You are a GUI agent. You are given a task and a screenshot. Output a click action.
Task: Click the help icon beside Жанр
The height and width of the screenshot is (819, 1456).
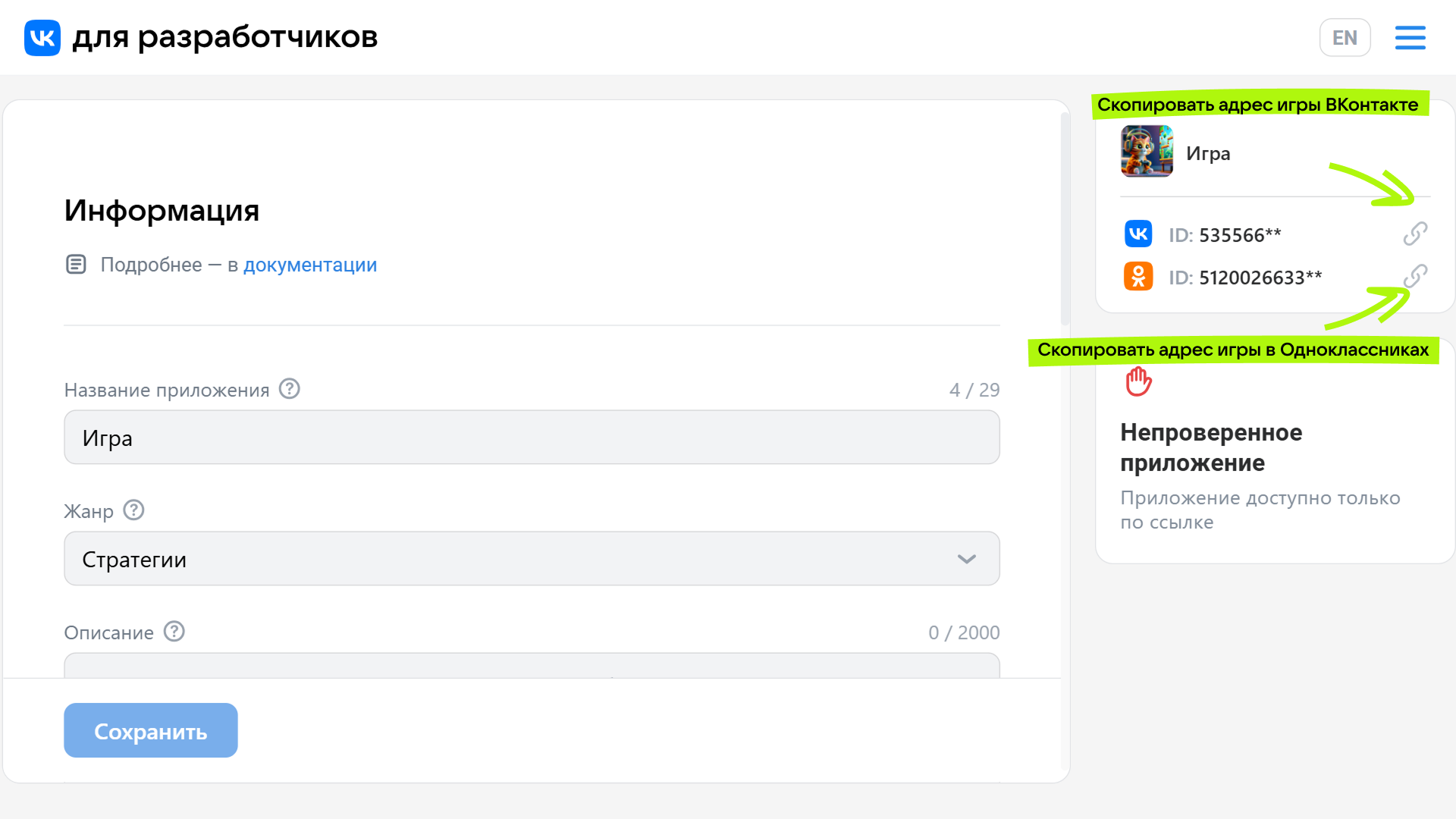134,510
